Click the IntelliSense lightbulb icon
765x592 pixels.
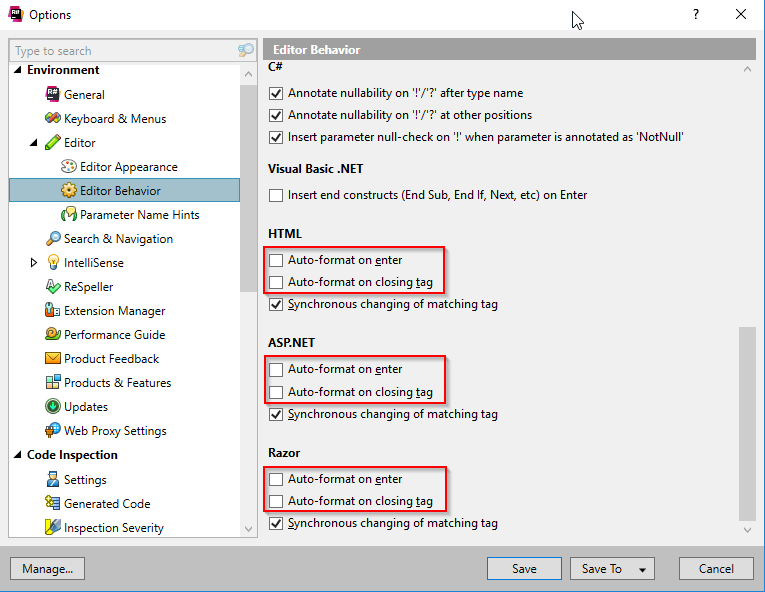(x=53, y=263)
